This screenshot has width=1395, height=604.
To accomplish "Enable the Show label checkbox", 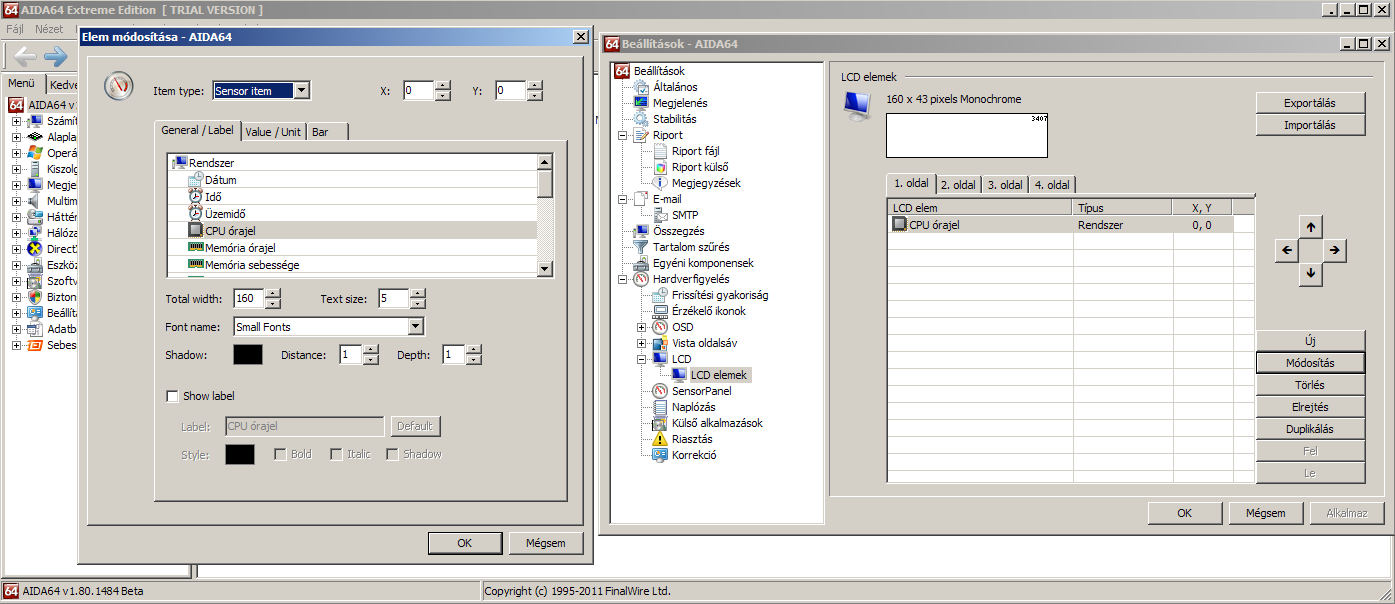I will click(x=172, y=396).
